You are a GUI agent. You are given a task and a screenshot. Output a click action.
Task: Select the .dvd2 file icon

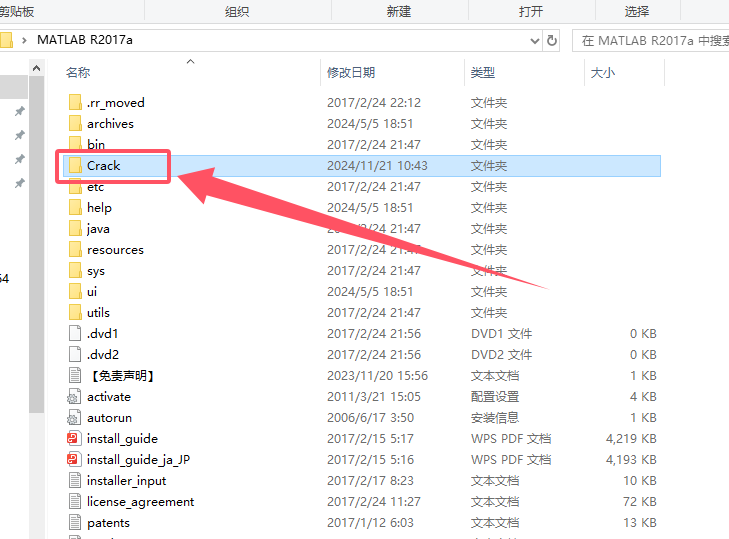pyautogui.click(x=75, y=354)
